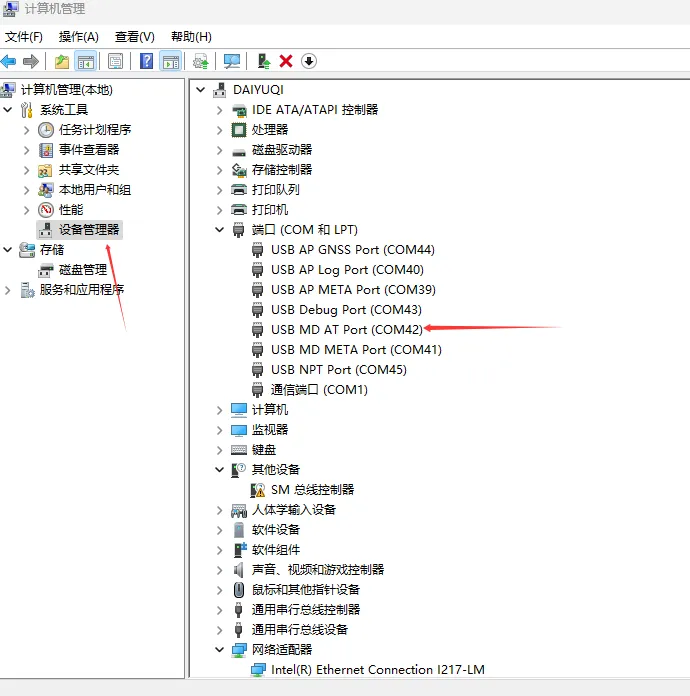The height and width of the screenshot is (696, 690).
Task: Select USB AP META Port (COM39)
Action: (353, 289)
